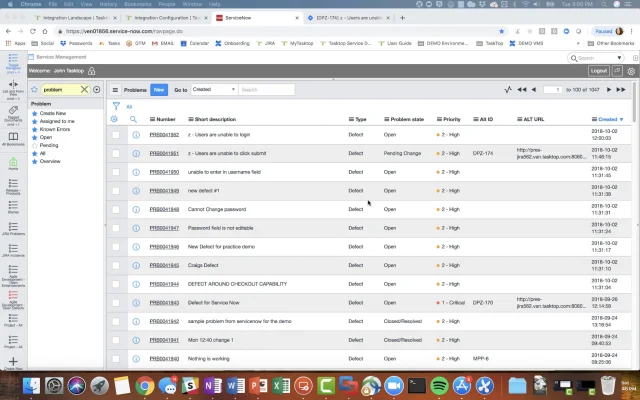
Task: Open system settings gear in banner
Action: point(631,71)
